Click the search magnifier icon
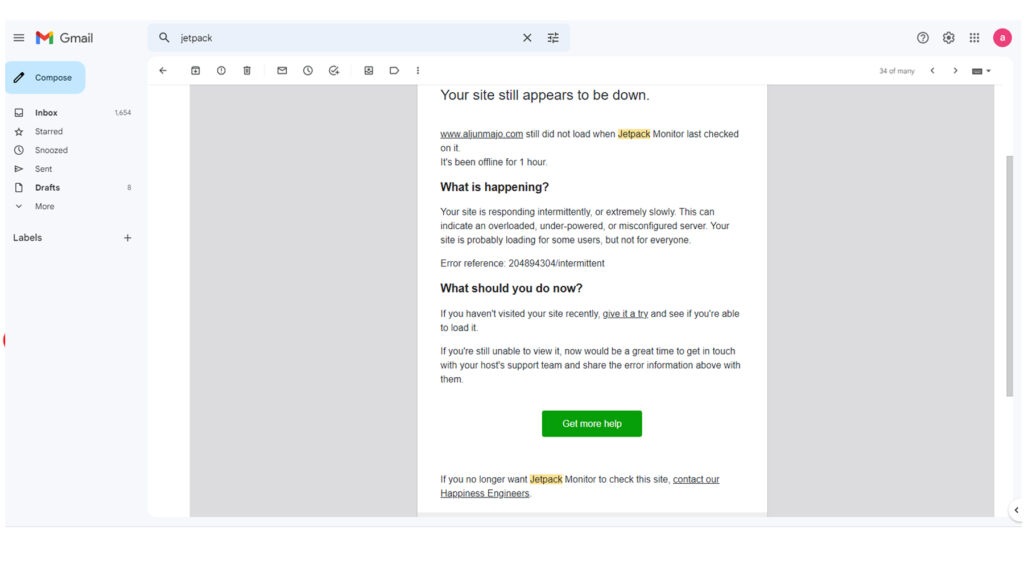The image size is (1024, 569). pyautogui.click(x=164, y=38)
